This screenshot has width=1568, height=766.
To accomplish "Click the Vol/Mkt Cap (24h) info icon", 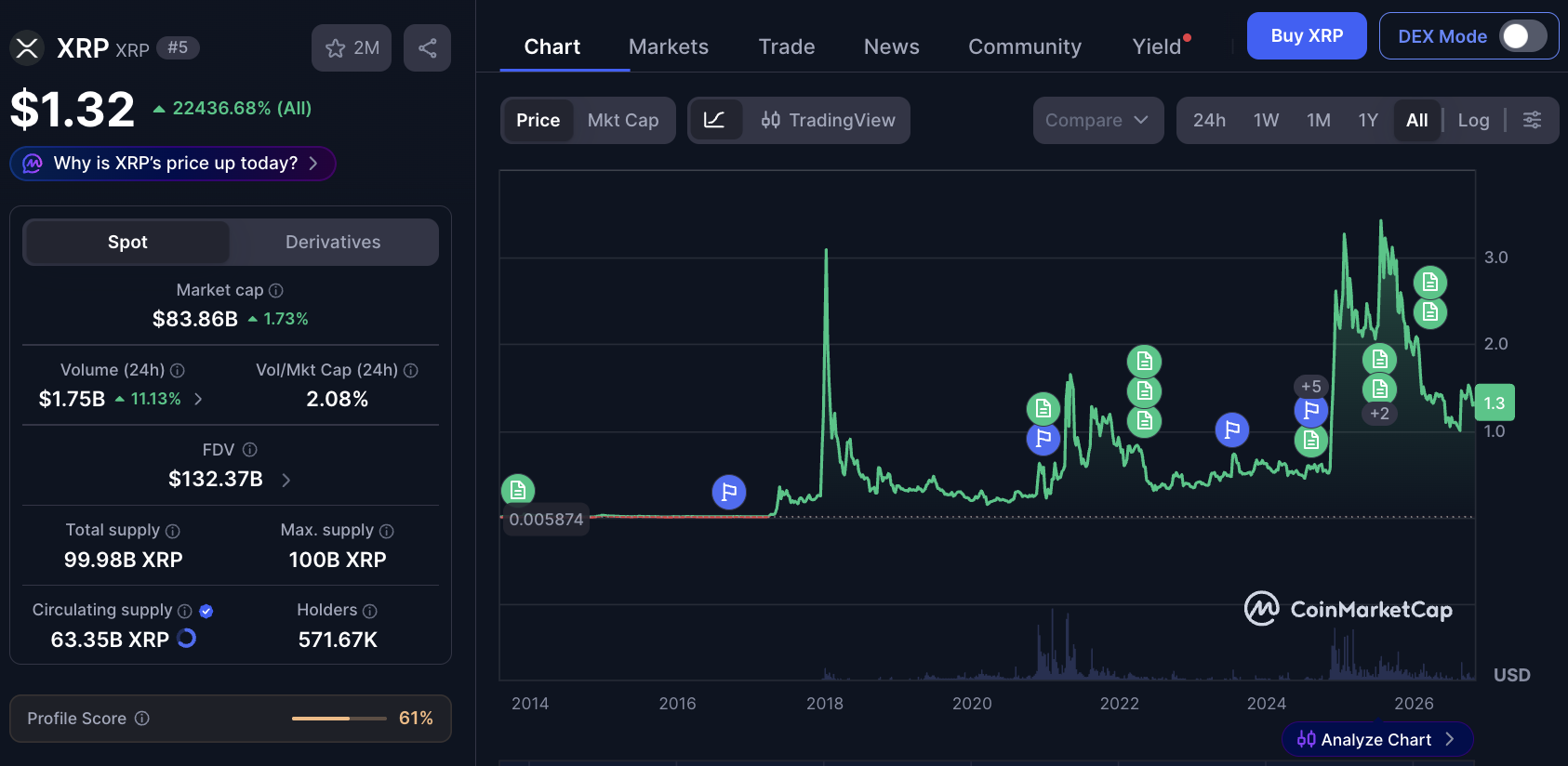I will point(411,371).
